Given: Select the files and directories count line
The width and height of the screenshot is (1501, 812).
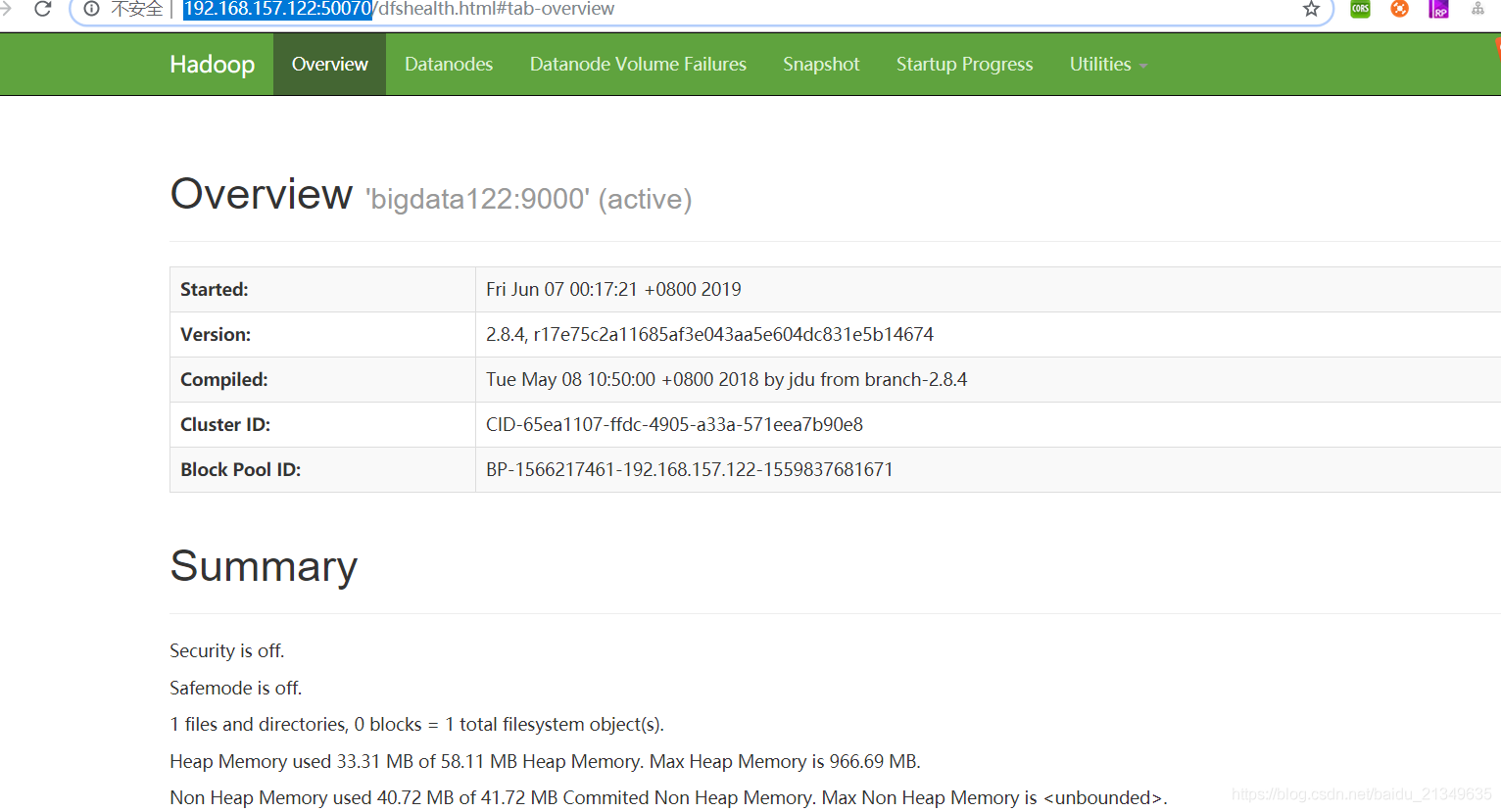Looking at the screenshot, I should pos(416,725).
